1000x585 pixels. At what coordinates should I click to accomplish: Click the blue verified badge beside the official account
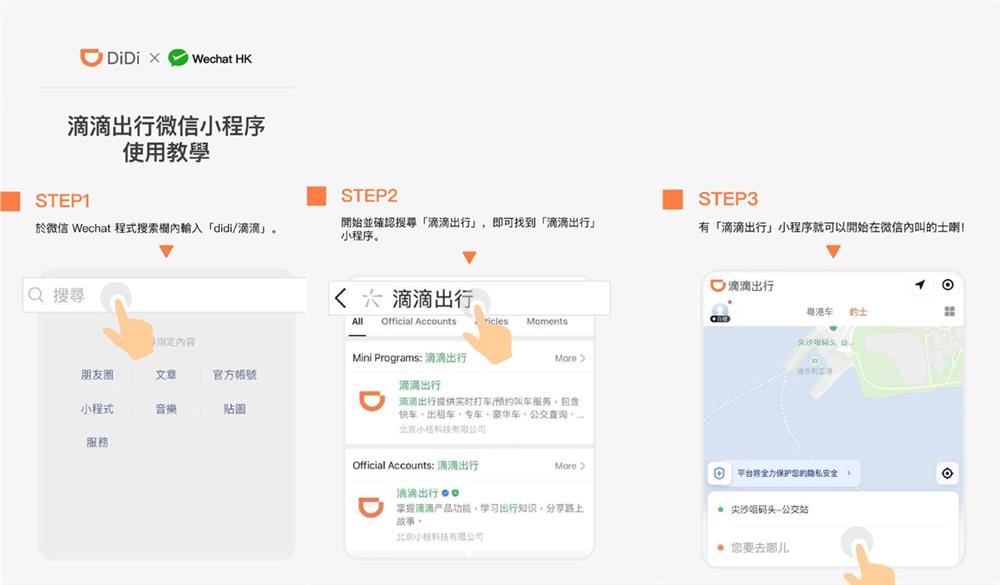coord(445,493)
